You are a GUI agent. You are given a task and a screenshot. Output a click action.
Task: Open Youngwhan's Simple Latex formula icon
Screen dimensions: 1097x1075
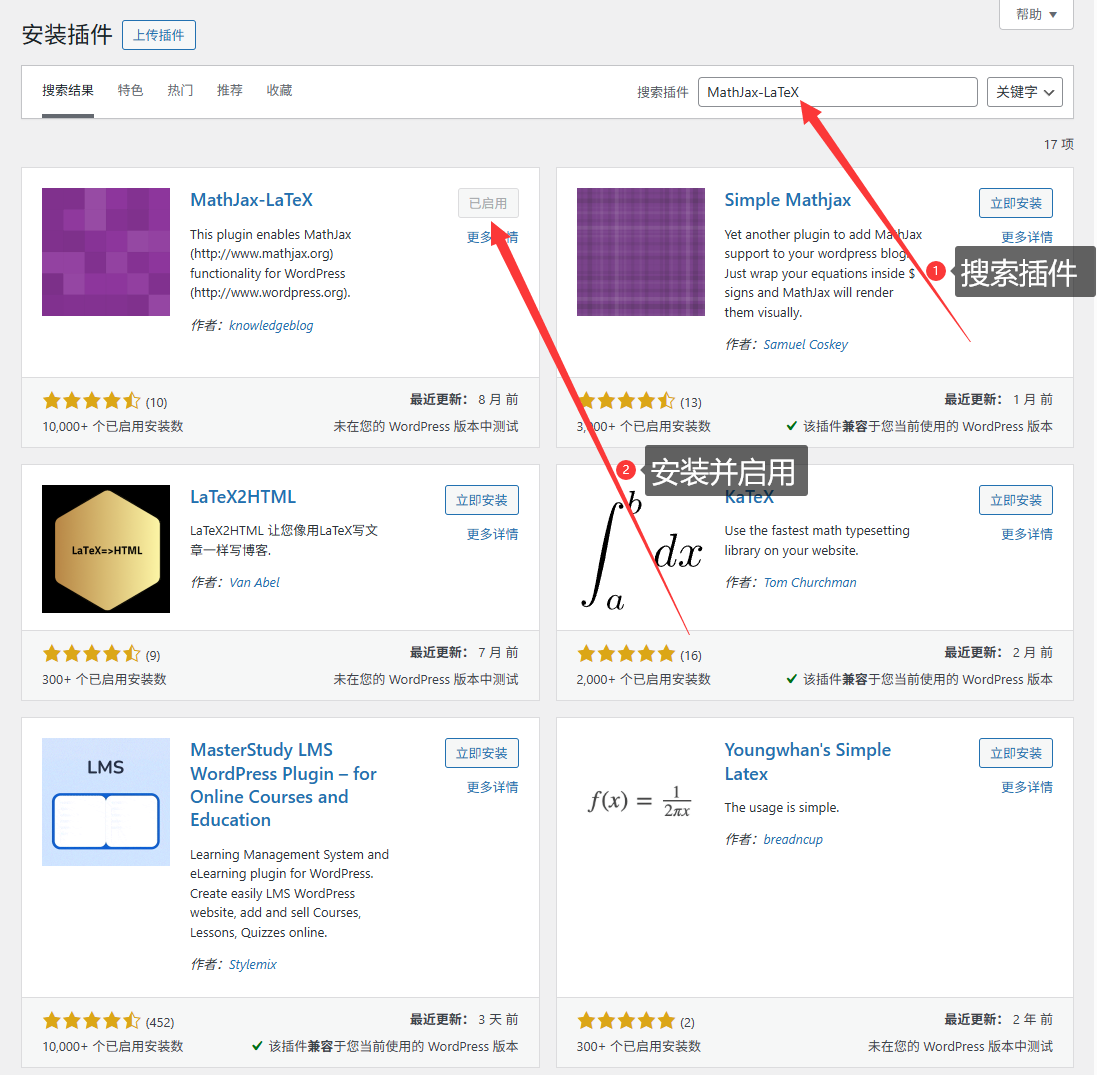[x=640, y=802]
